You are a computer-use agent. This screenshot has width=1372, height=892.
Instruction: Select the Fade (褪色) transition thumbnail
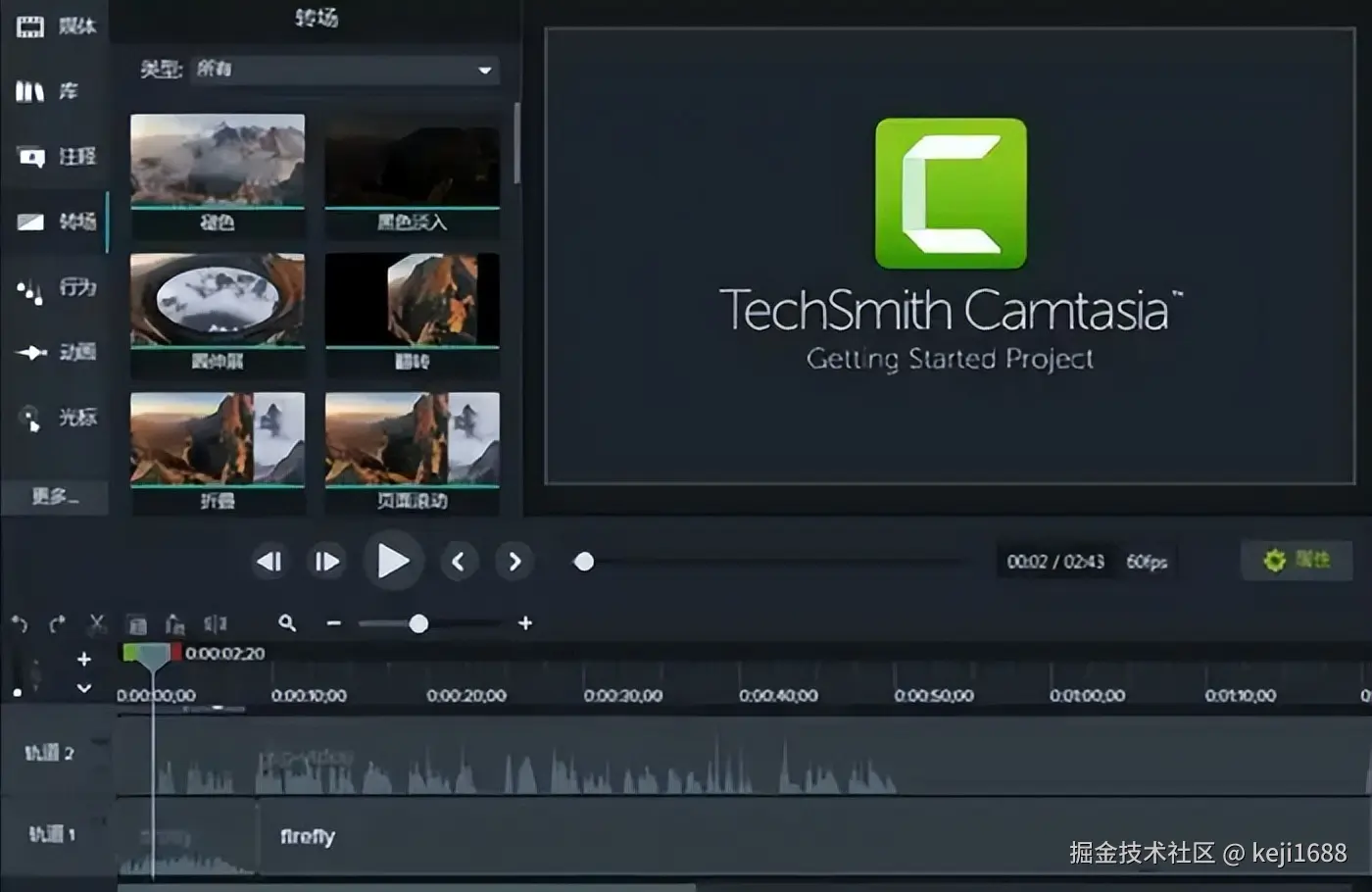[218, 175]
